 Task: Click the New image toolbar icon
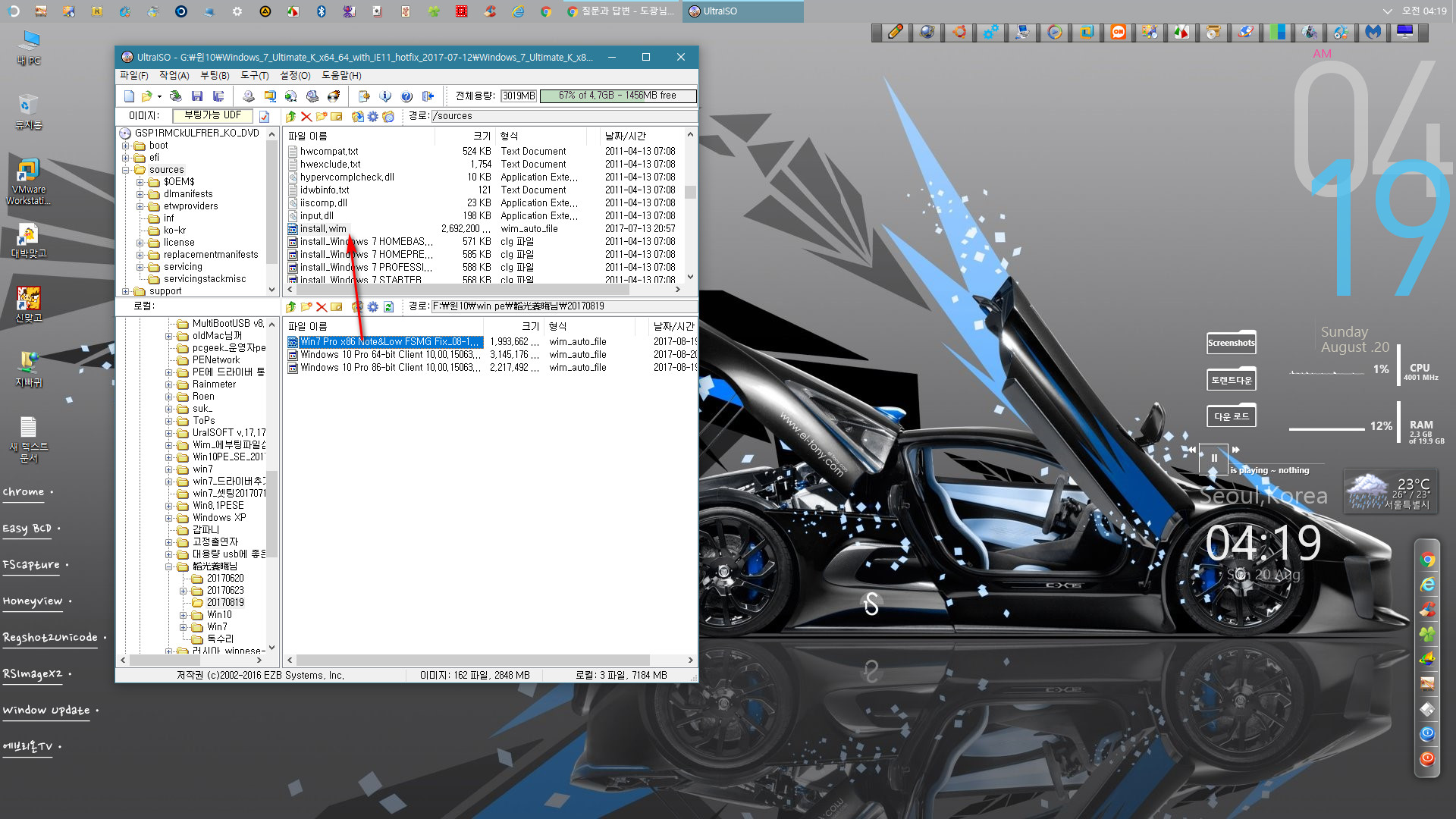129,96
